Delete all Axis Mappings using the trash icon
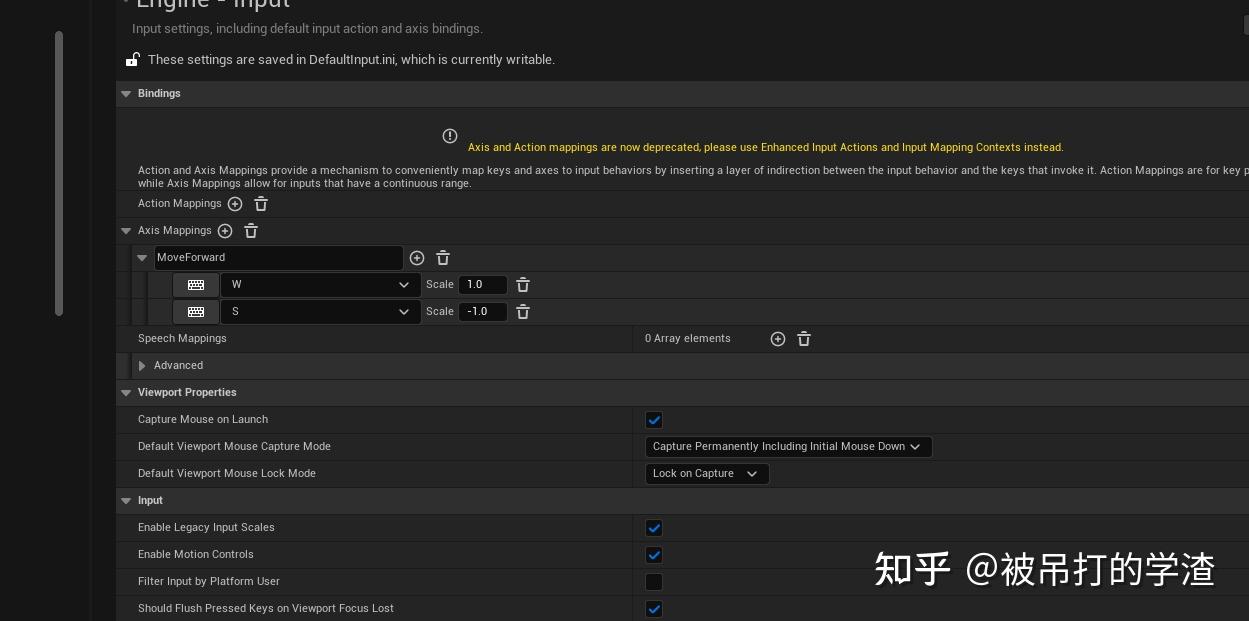This screenshot has width=1249, height=621. click(x=251, y=231)
